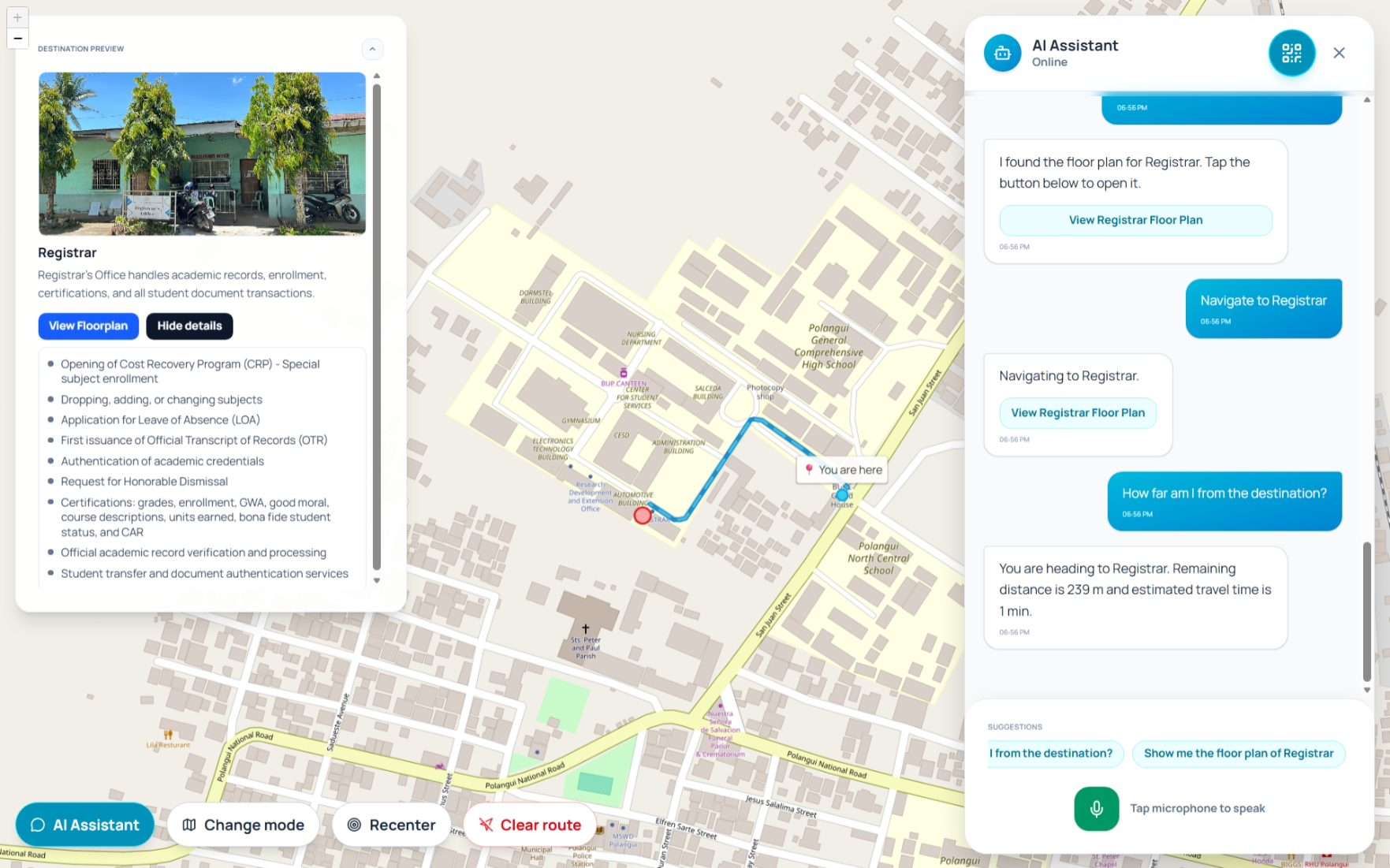Viewport: 1390px width, 868px height.
Task: Choose suggestion 'I from the destination?'
Action: point(1053,754)
